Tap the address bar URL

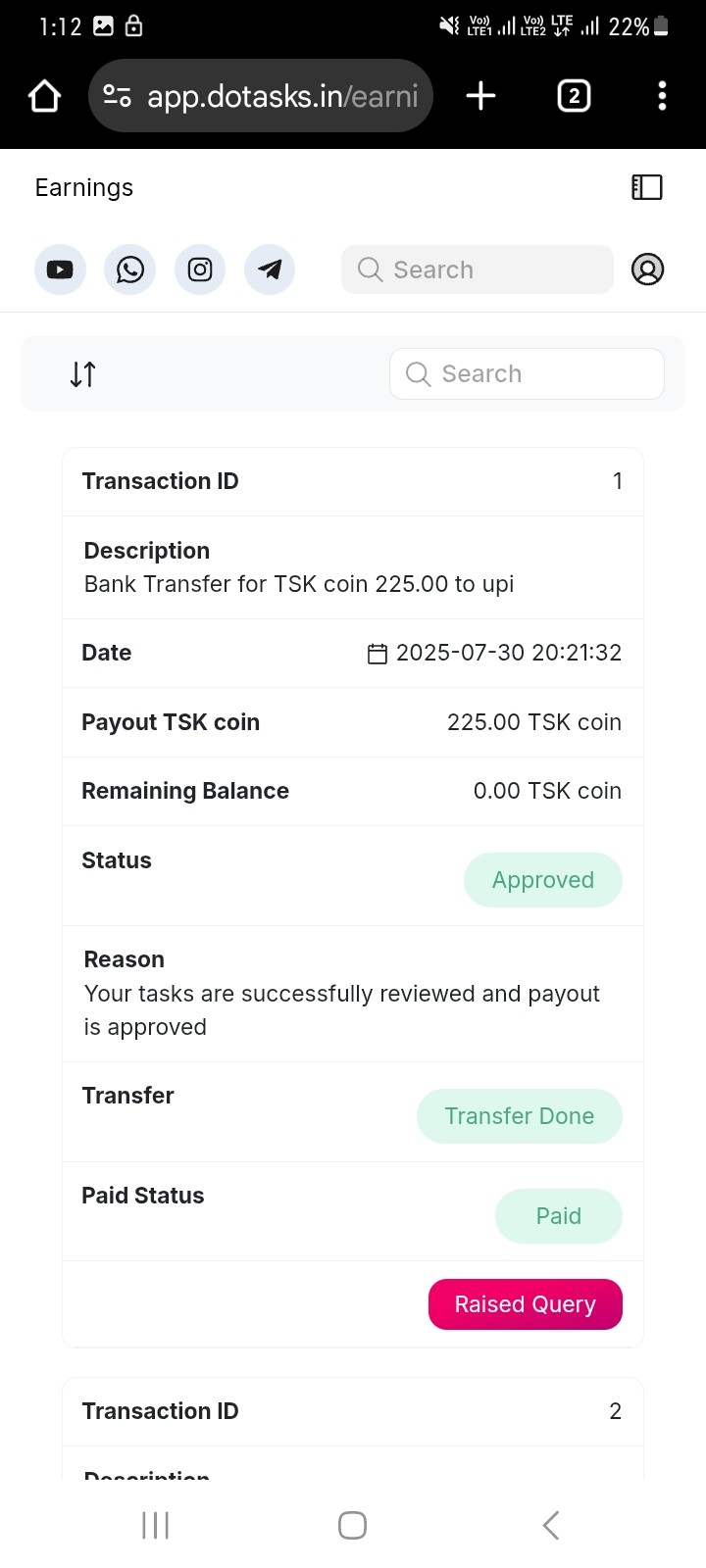click(x=282, y=96)
